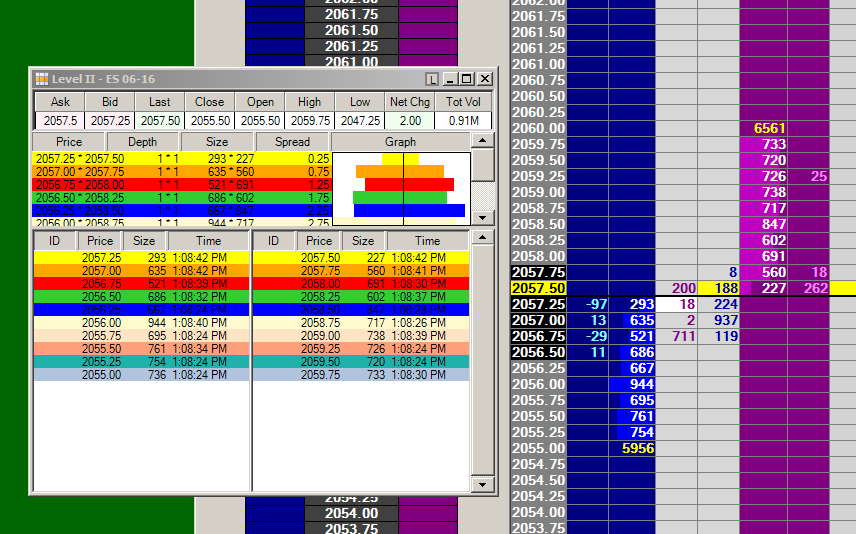
Task: Click the Depth column header
Action: coord(142,142)
